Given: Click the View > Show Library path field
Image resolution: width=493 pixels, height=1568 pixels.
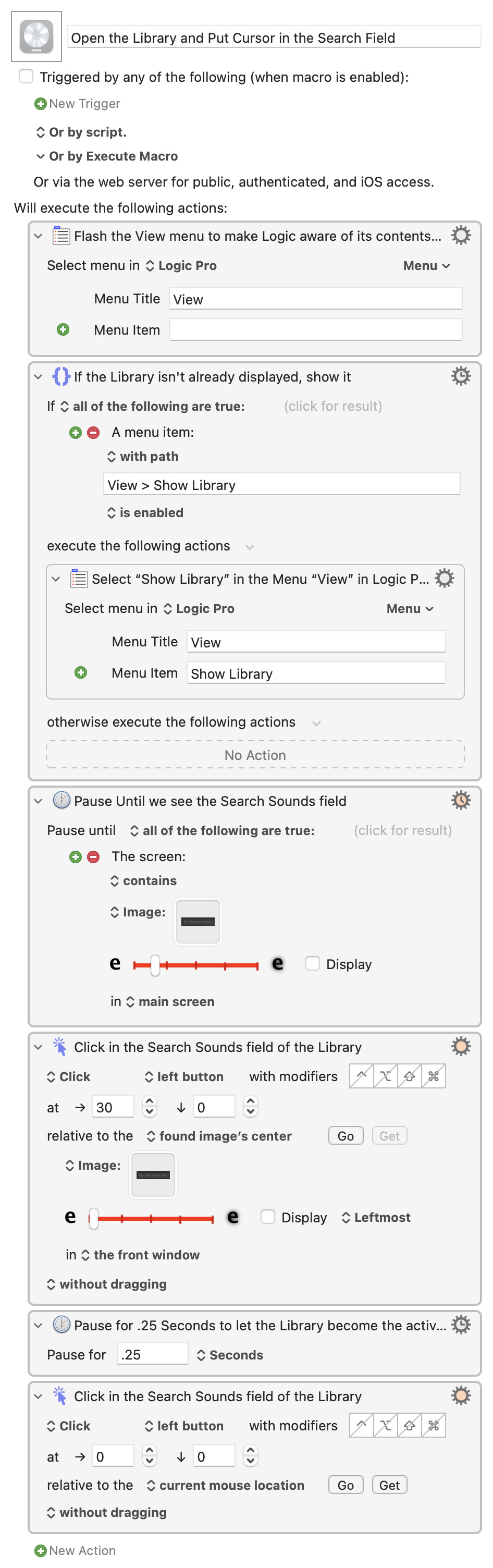Looking at the screenshot, I should tap(281, 485).
